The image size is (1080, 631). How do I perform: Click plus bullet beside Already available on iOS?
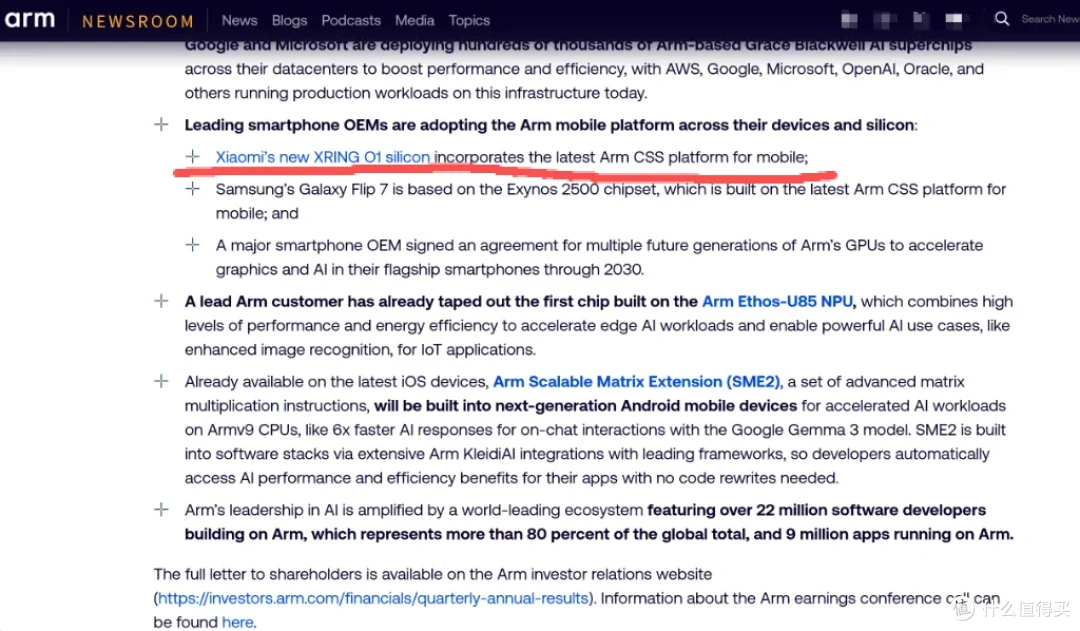tap(161, 381)
